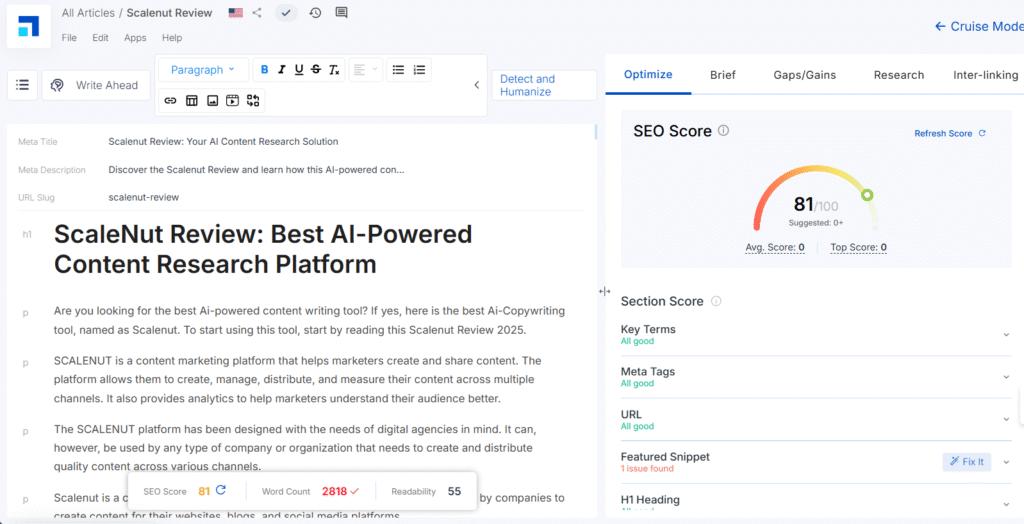Toggle underline formatting
This screenshot has width=1024, height=524.
[x=299, y=70]
